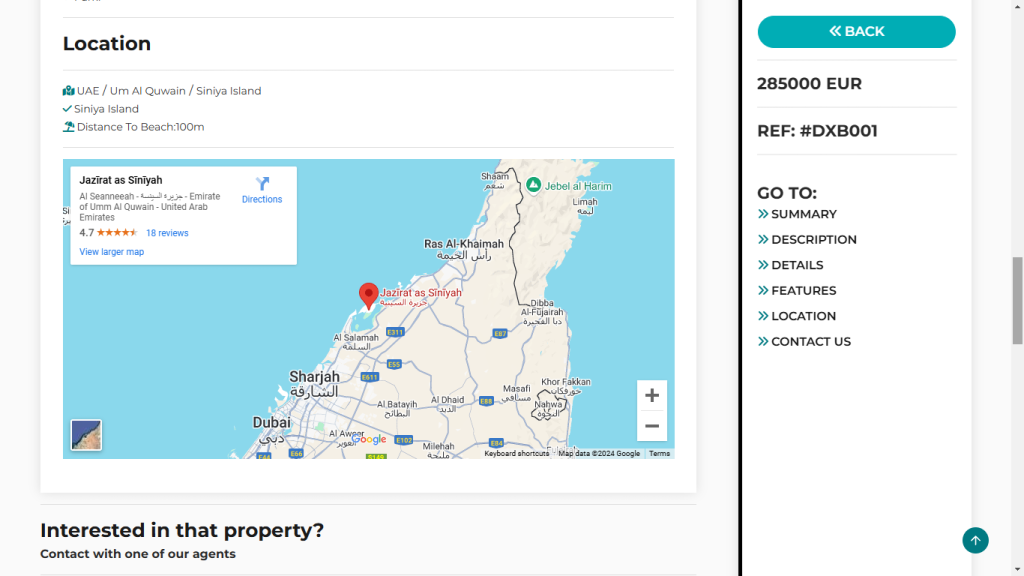The height and width of the screenshot is (576, 1024).
Task: Click the red map pin marker
Action: [368, 295]
